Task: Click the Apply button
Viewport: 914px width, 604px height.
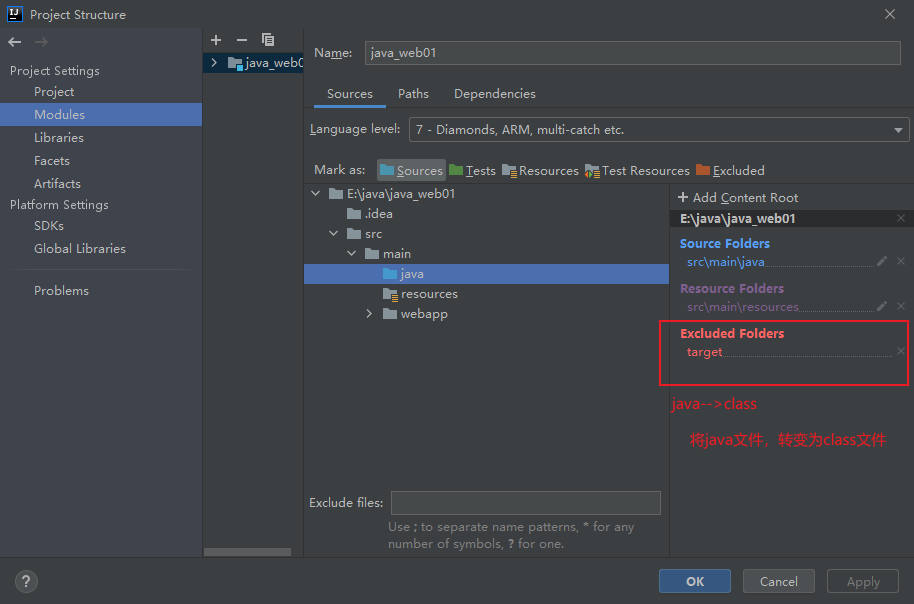Action: click(x=863, y=581)
